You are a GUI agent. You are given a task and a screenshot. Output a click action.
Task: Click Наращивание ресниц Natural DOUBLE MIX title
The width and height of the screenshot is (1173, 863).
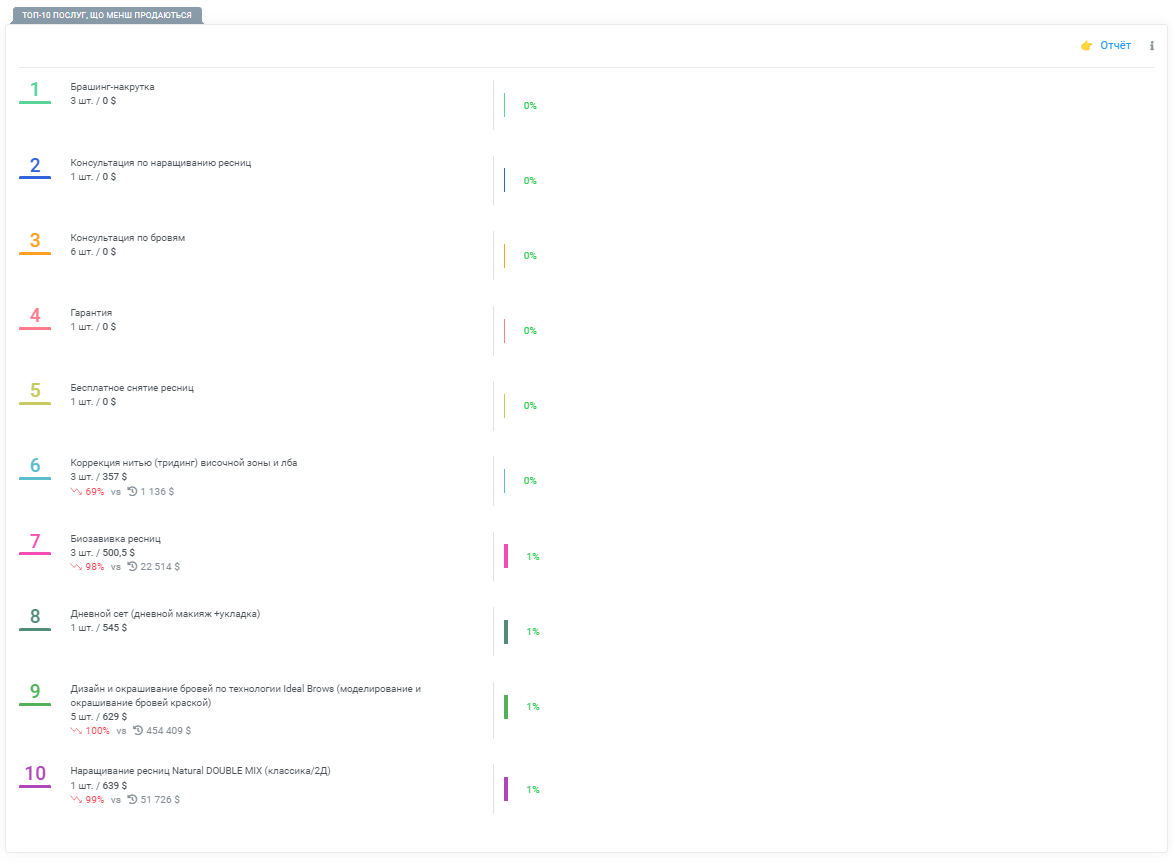(x=200, y=771)
